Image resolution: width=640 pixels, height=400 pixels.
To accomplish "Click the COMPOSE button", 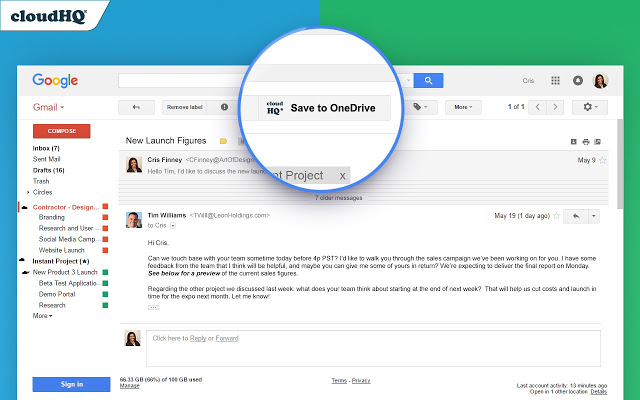I will pyautogui.click(x=62, y=131).
